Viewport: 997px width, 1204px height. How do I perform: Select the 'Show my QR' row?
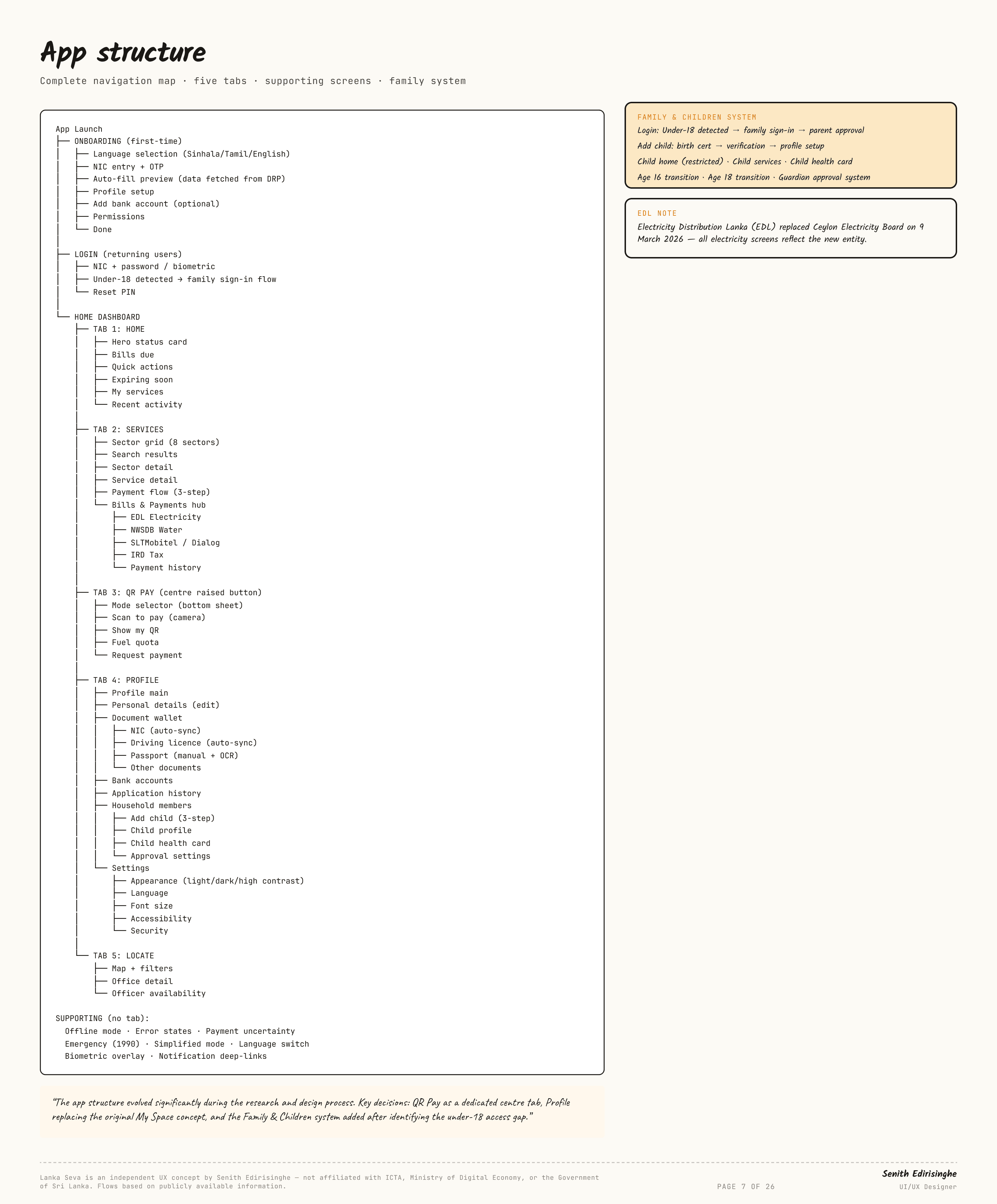tap(135, 630)
